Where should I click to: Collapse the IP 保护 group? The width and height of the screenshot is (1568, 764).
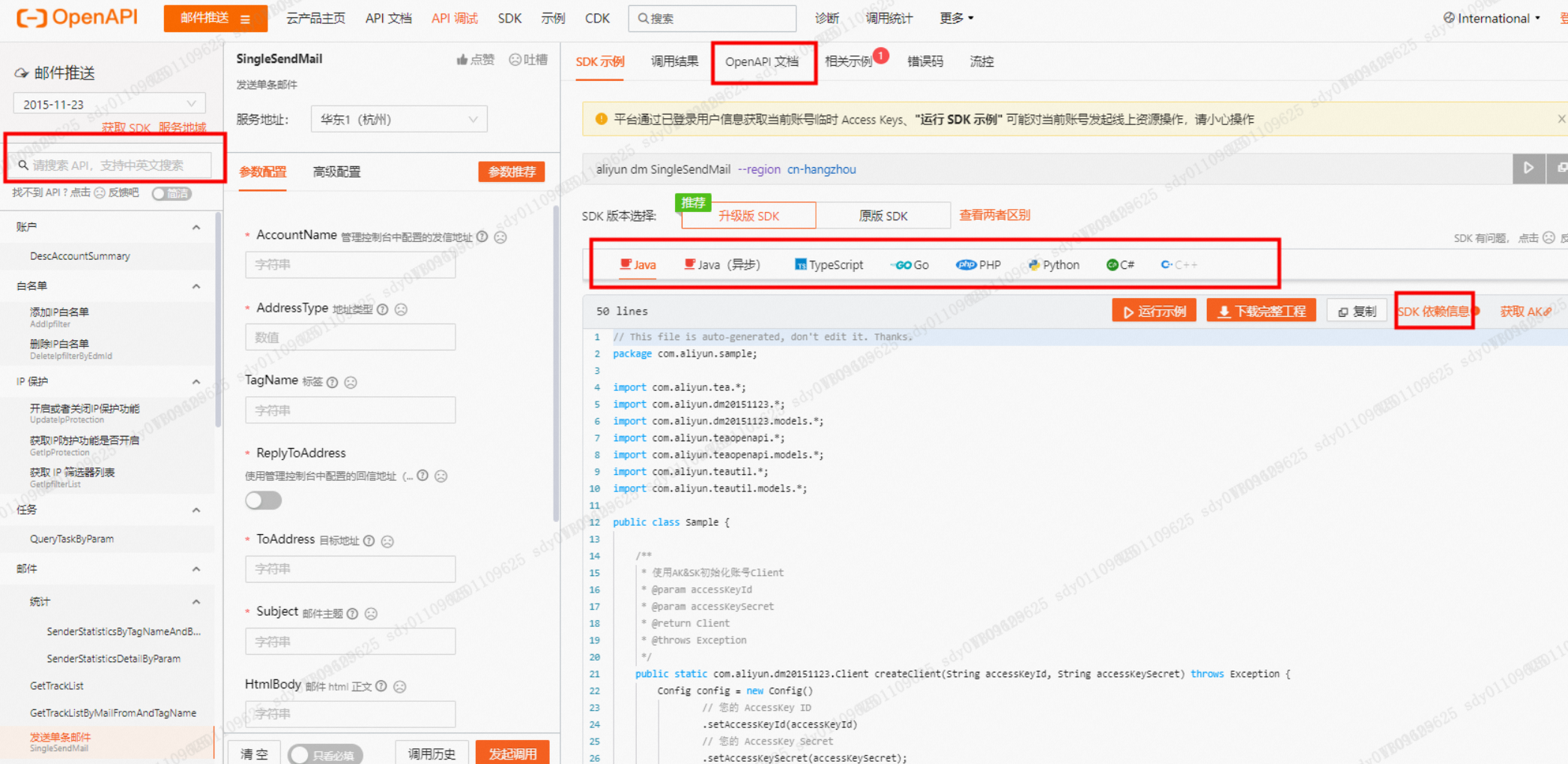(x=196, y=382)
